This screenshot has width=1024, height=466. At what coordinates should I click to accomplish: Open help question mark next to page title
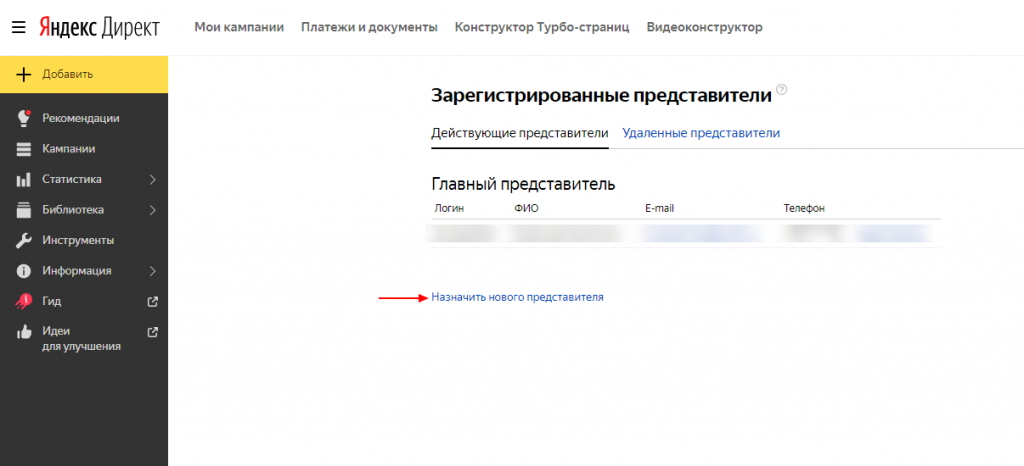781,90
